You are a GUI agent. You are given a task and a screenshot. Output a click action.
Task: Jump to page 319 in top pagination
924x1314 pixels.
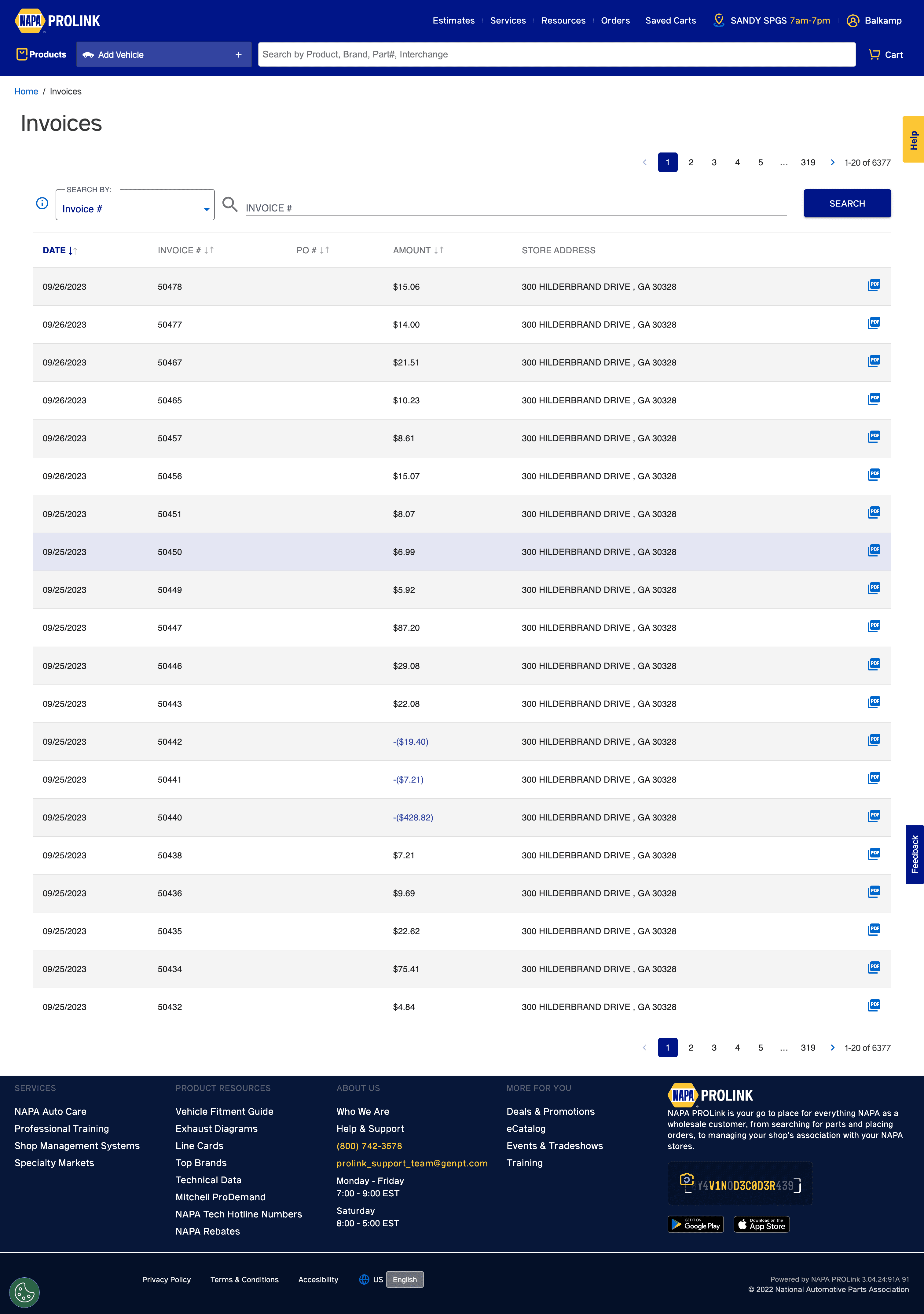pyautogui.click(x=808, y=163)
